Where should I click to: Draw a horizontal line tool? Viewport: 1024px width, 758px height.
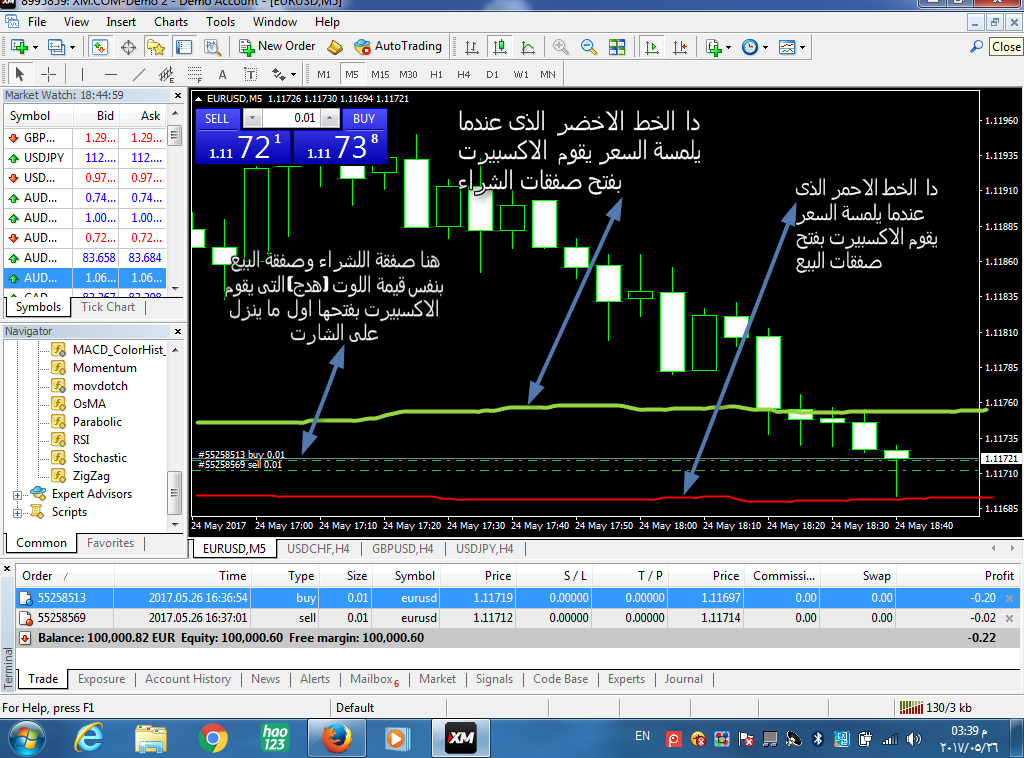click(111, 74)
